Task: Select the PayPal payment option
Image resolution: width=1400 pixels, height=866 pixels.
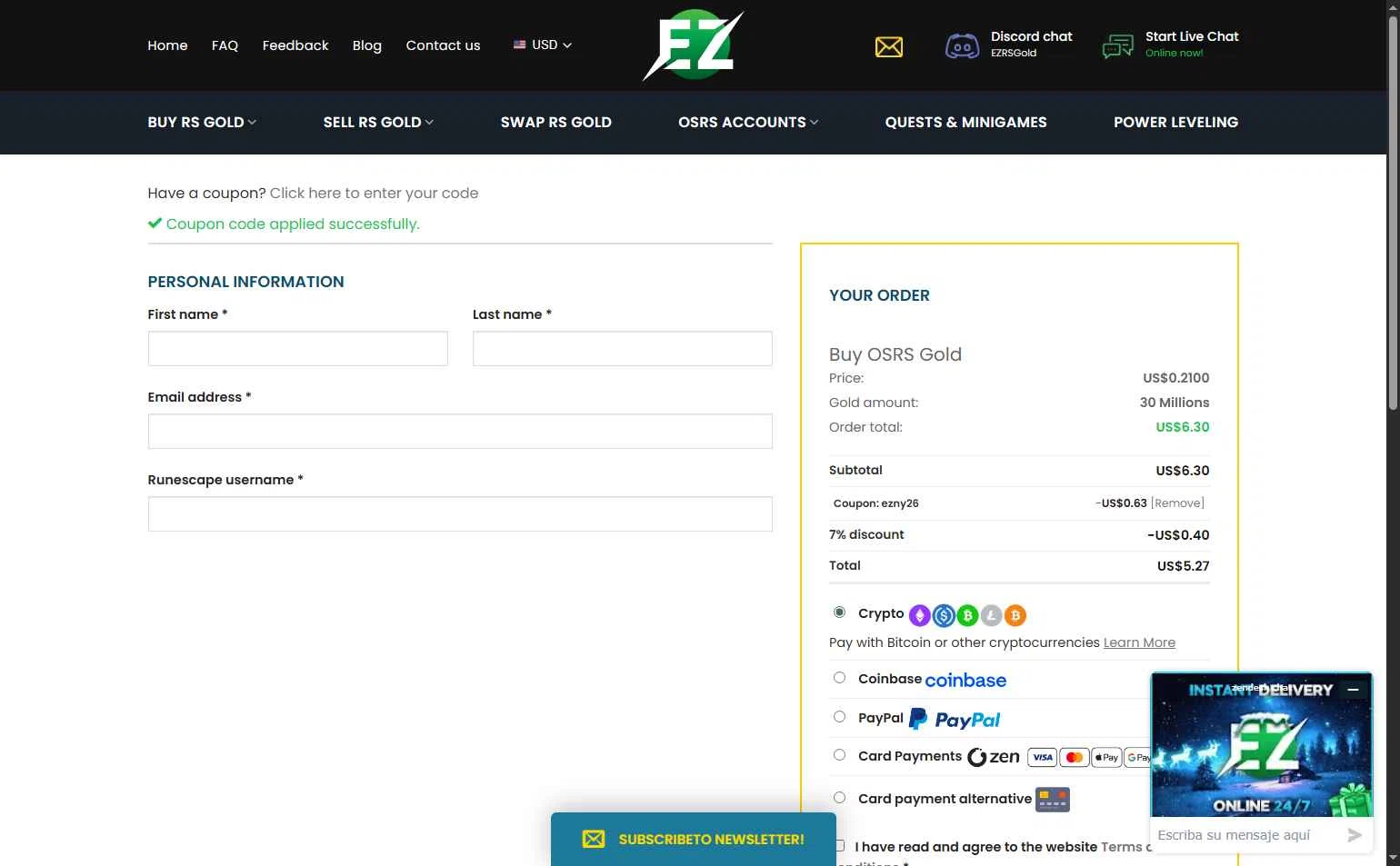Action: click(839, 717)
